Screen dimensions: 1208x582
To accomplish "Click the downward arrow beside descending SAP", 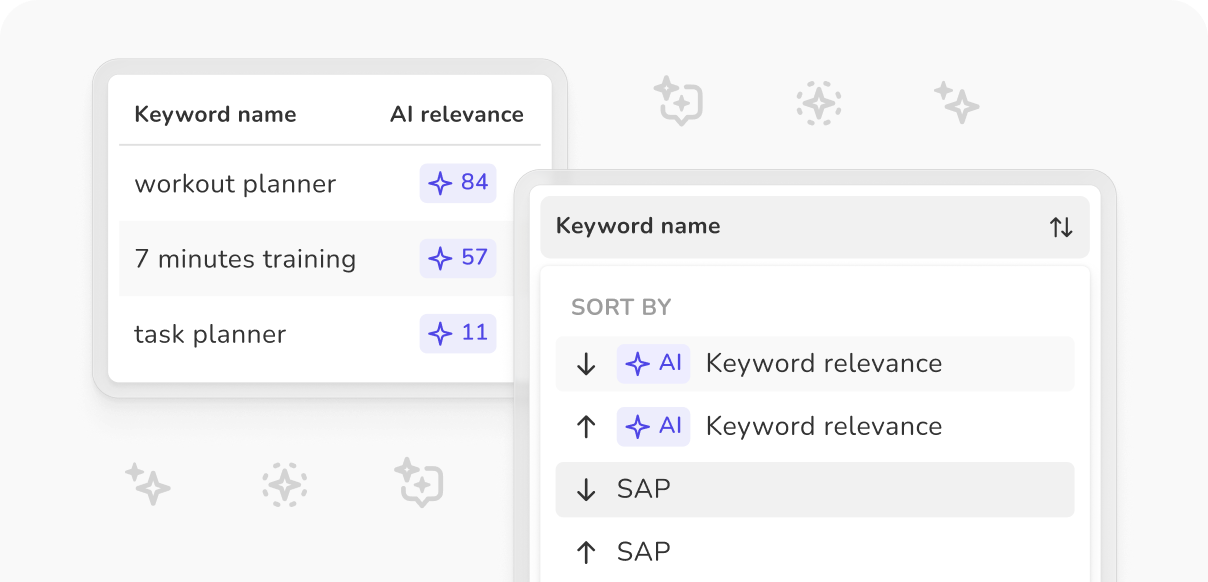I will 586,489.
